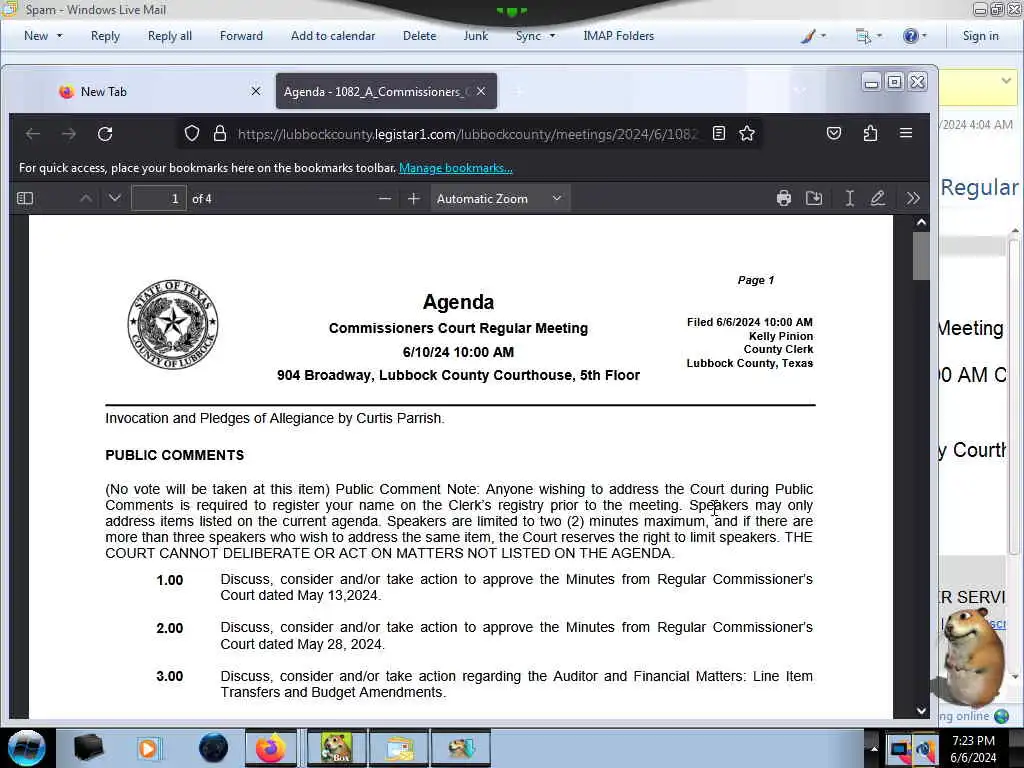Zoom in the PDF with plus
The height and width of the screenshot is (768, 1024).
[413, 199]
